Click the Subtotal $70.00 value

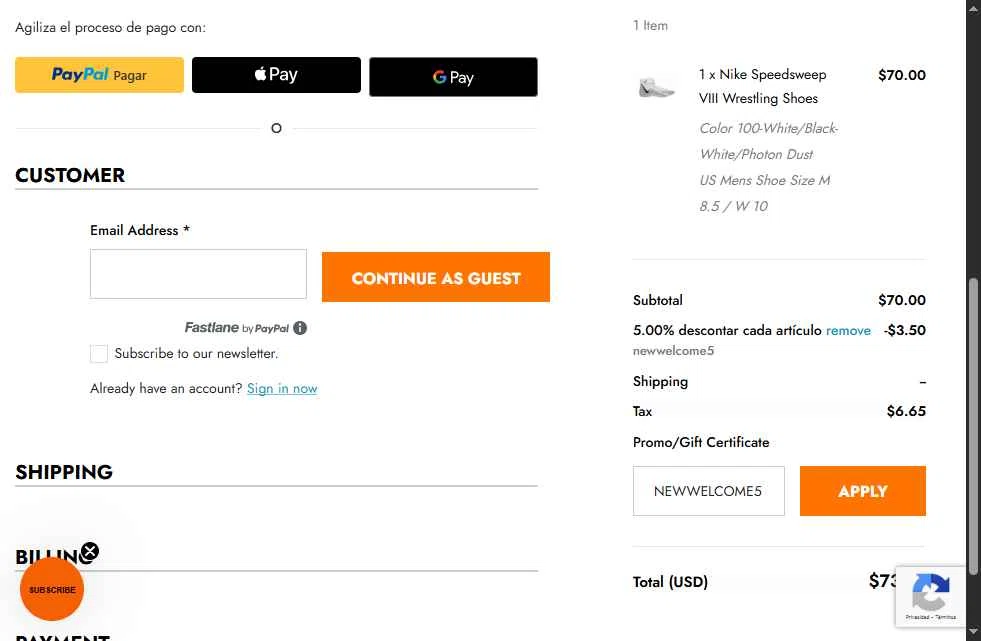[902, 300]
